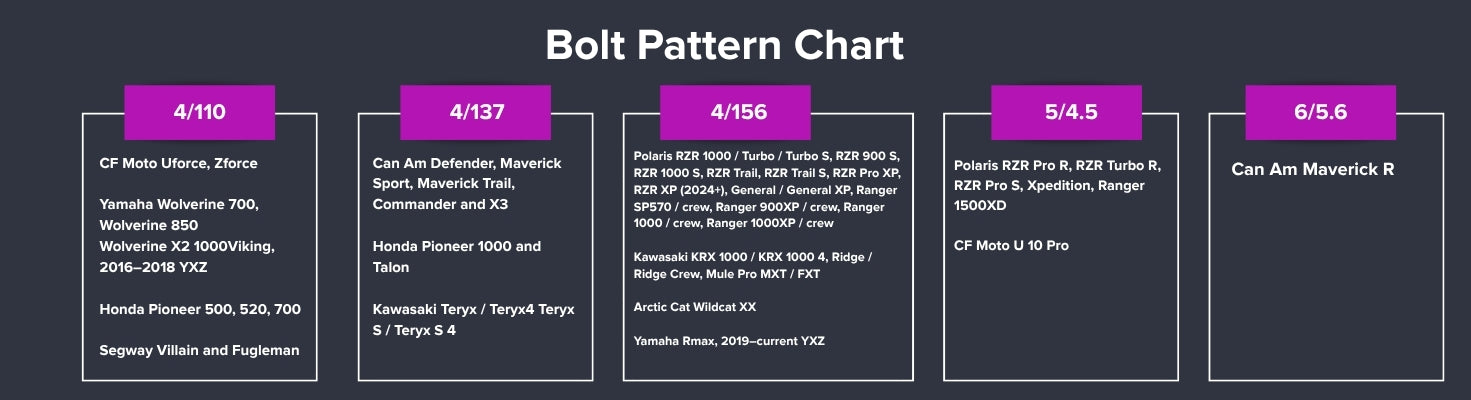Select the Polaris RZR 1000 paragraph
The width and height of the screenshot is (1471, 400).
pyautogui.click(x=766, y=189)
